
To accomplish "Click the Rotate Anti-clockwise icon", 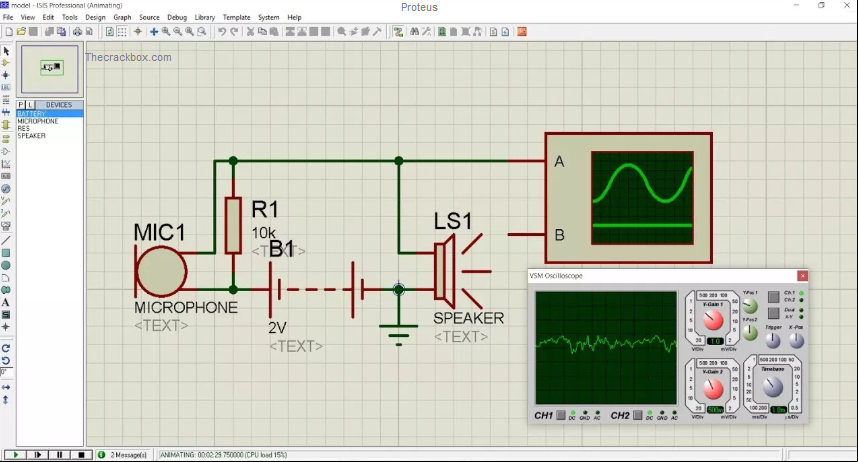I will tap(5, 360).
